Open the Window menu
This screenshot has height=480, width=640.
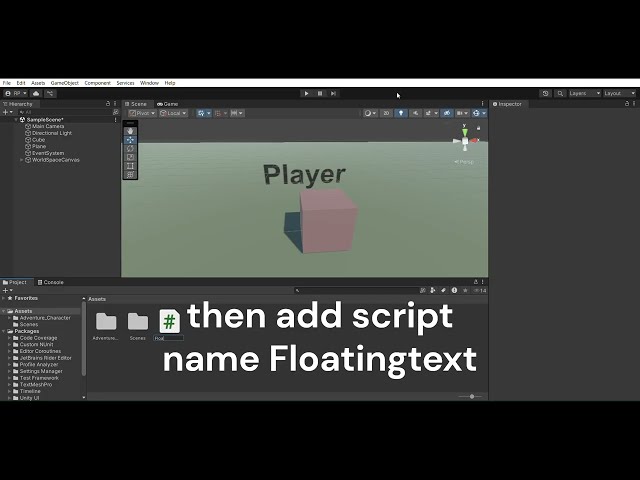tap(149, 83)
